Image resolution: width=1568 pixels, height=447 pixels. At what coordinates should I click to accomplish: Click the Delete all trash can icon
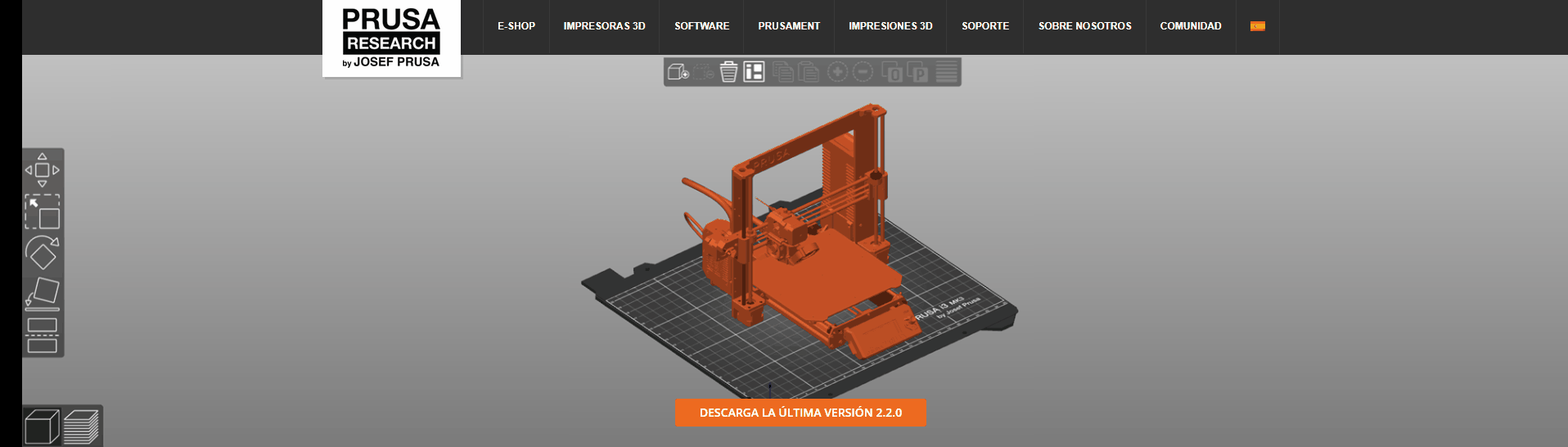pyautogui.click(x=728, y=72)
